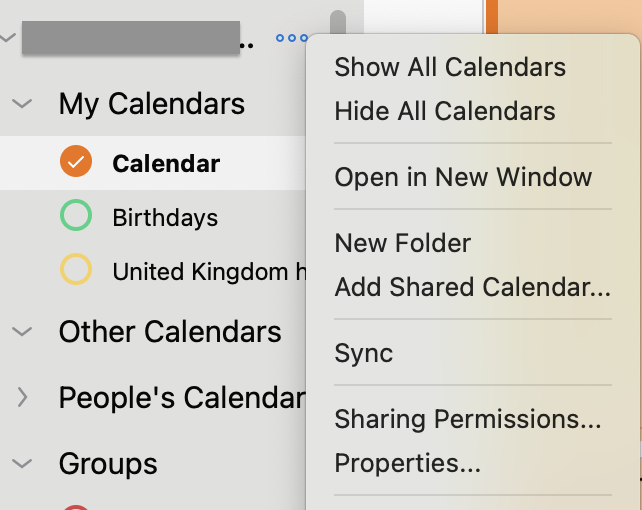This screenshot has width=642, height=510.
Task: Choose Hide All Calendars
Action: point(445,111)
